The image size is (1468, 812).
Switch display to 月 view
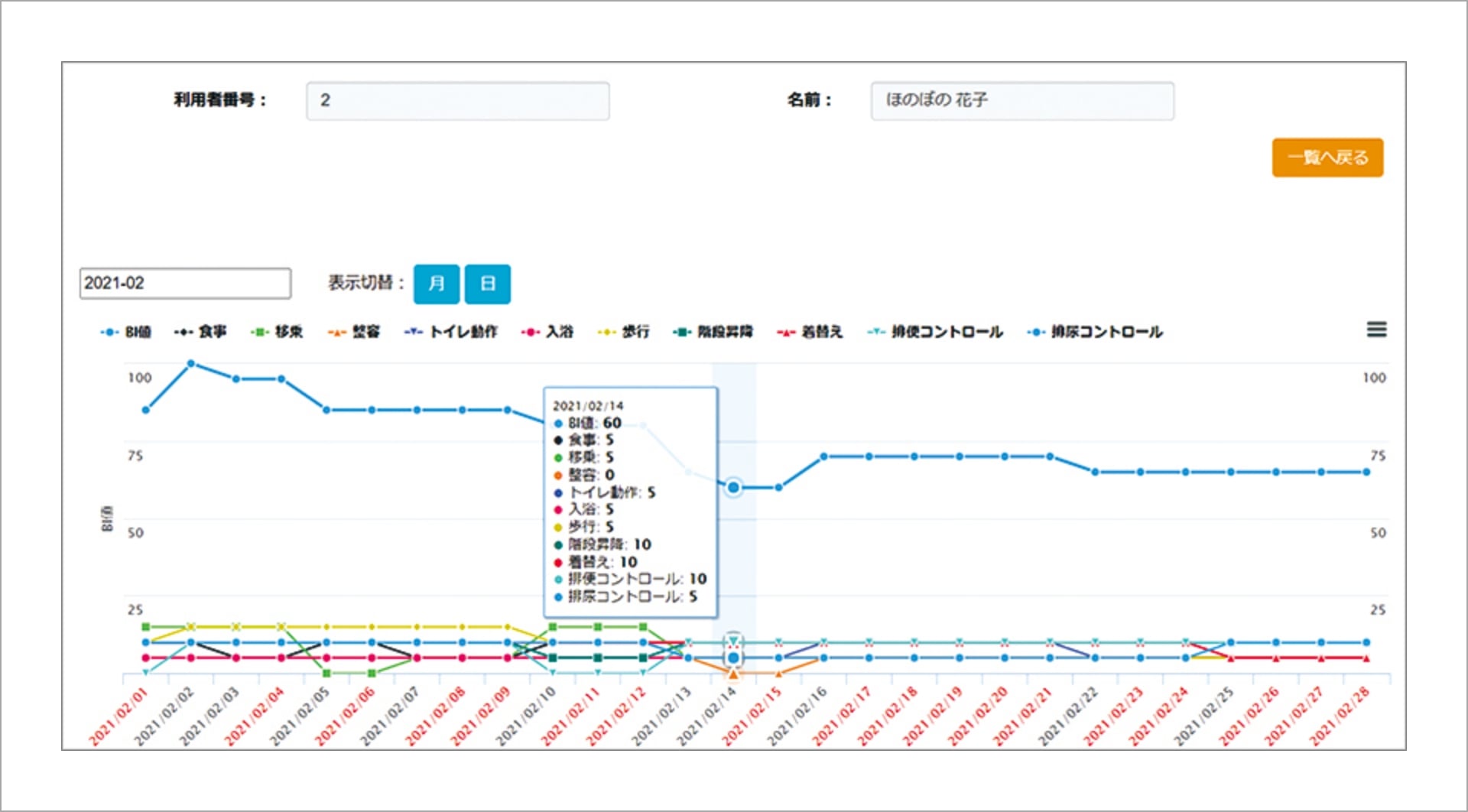437,284
